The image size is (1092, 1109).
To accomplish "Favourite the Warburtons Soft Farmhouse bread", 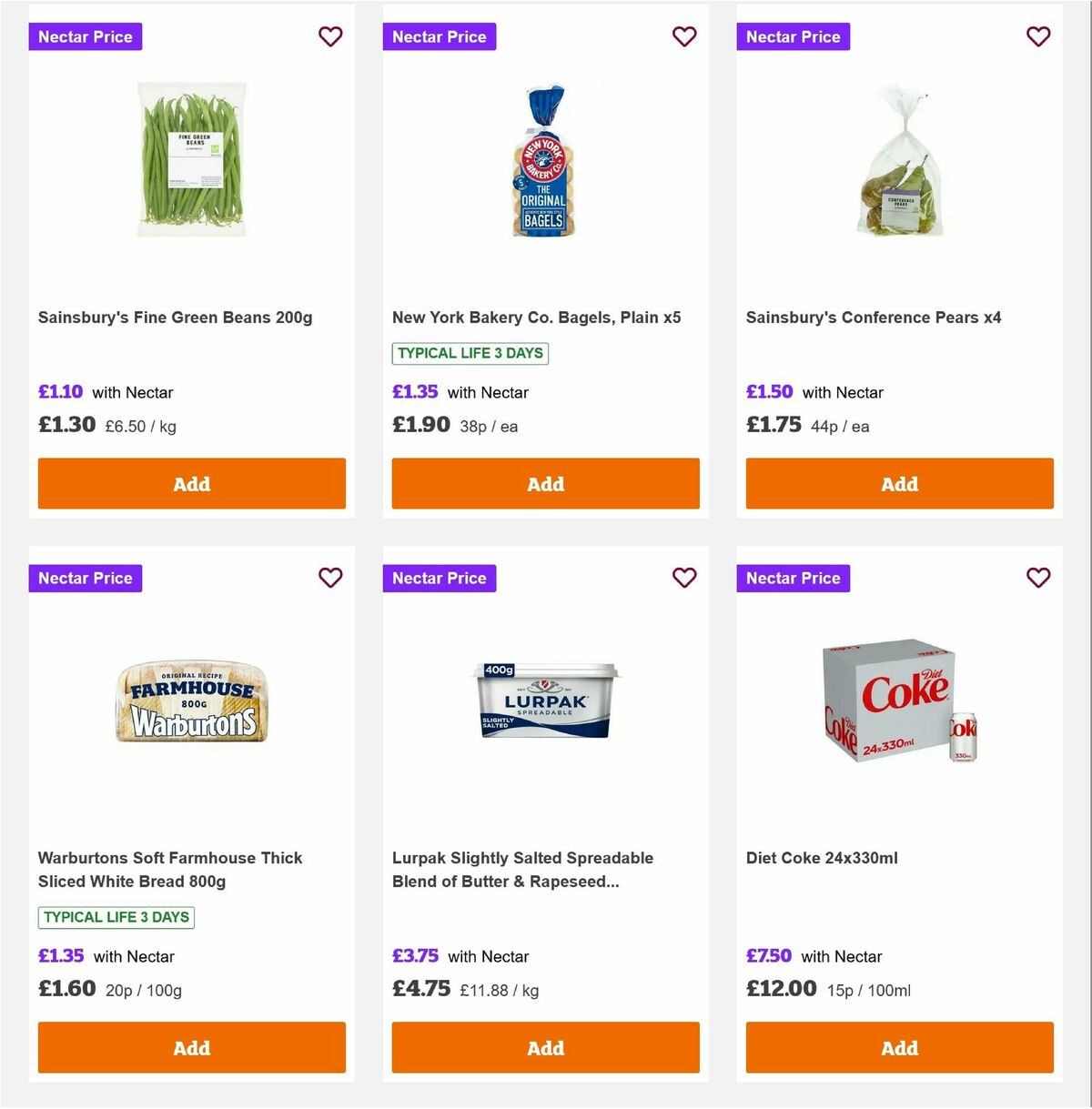I will coord(330,578).
